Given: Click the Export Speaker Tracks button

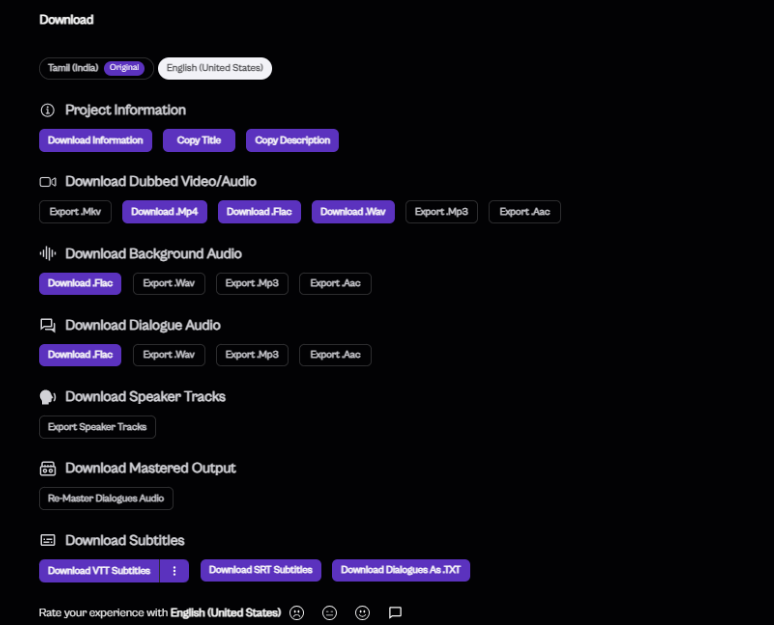Looking at the screenshot, I should click(x=97, y=427).
